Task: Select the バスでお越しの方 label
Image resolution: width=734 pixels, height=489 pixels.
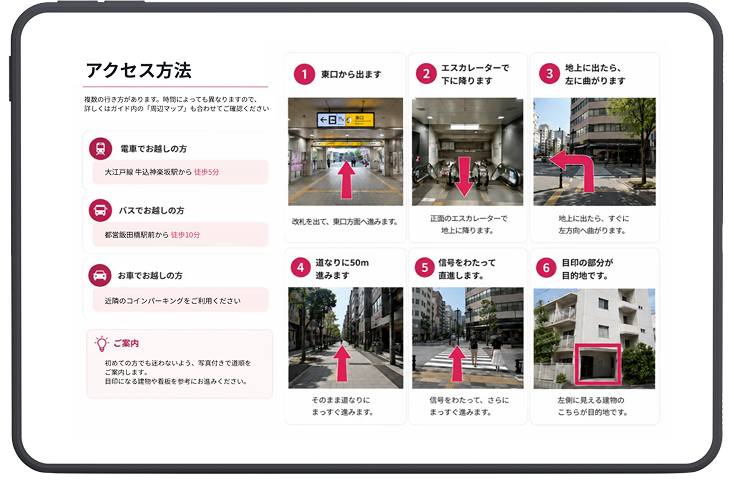Action: 151,211
